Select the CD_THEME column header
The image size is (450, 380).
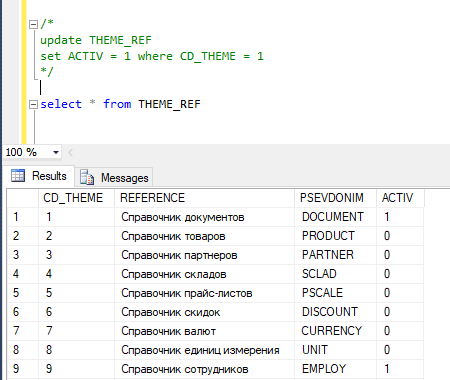click(x=76, y=198)
